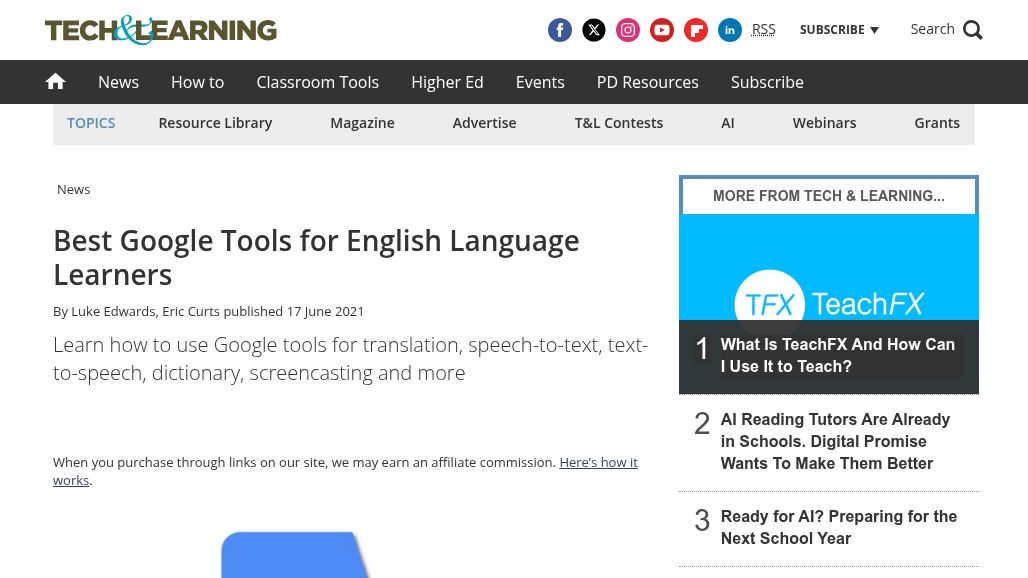The width and height of the screenshot is (1028, 578).
Task: Click the "published 17 June 2021" text
Action: click(294, 311)
